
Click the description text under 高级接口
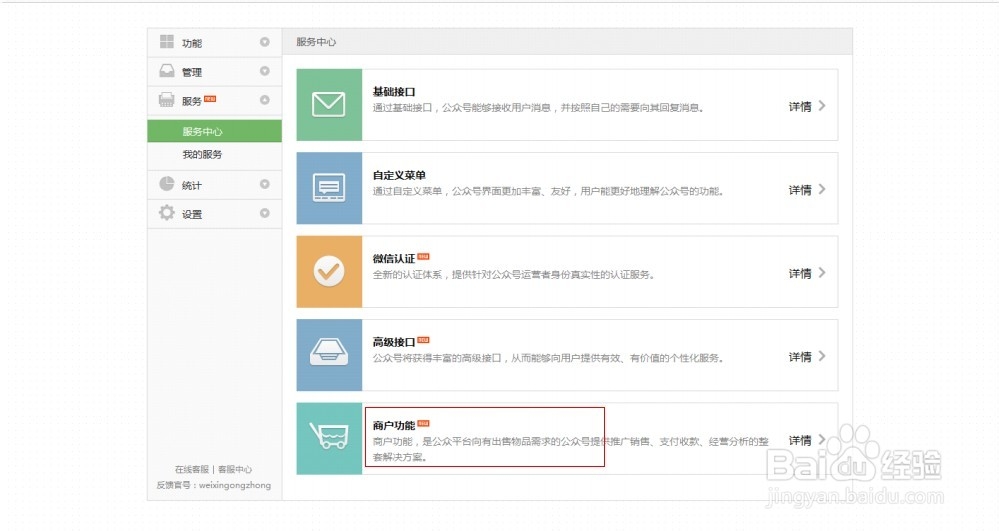[x=549, y=358]
